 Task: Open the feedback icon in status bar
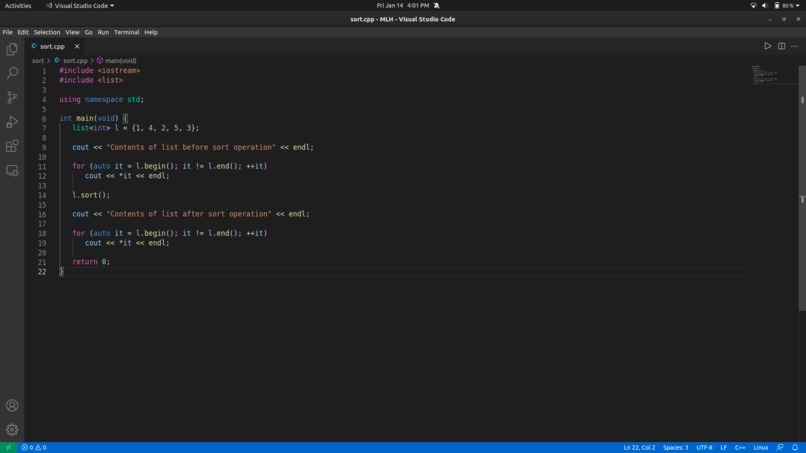pyautogui.click(x=780, y=447)
